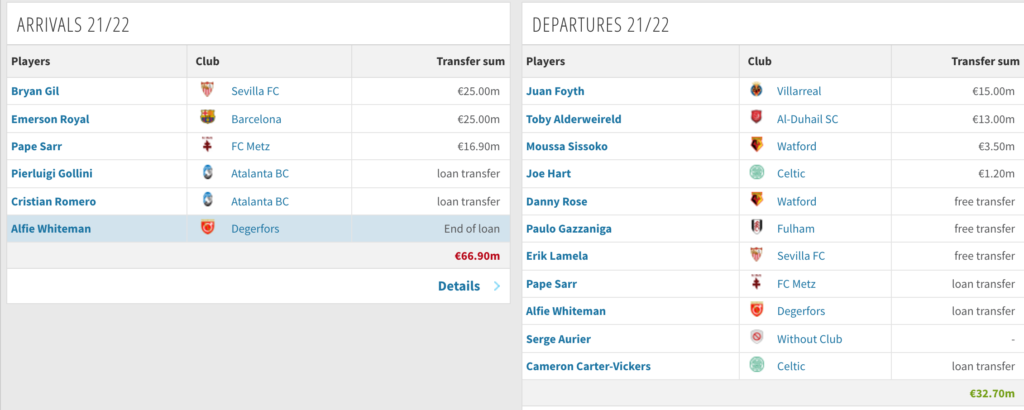Click the FC Metz crest beside Pape Sarr arrival
This screenshot has height=410, width=1024.
tap(207, 146)
